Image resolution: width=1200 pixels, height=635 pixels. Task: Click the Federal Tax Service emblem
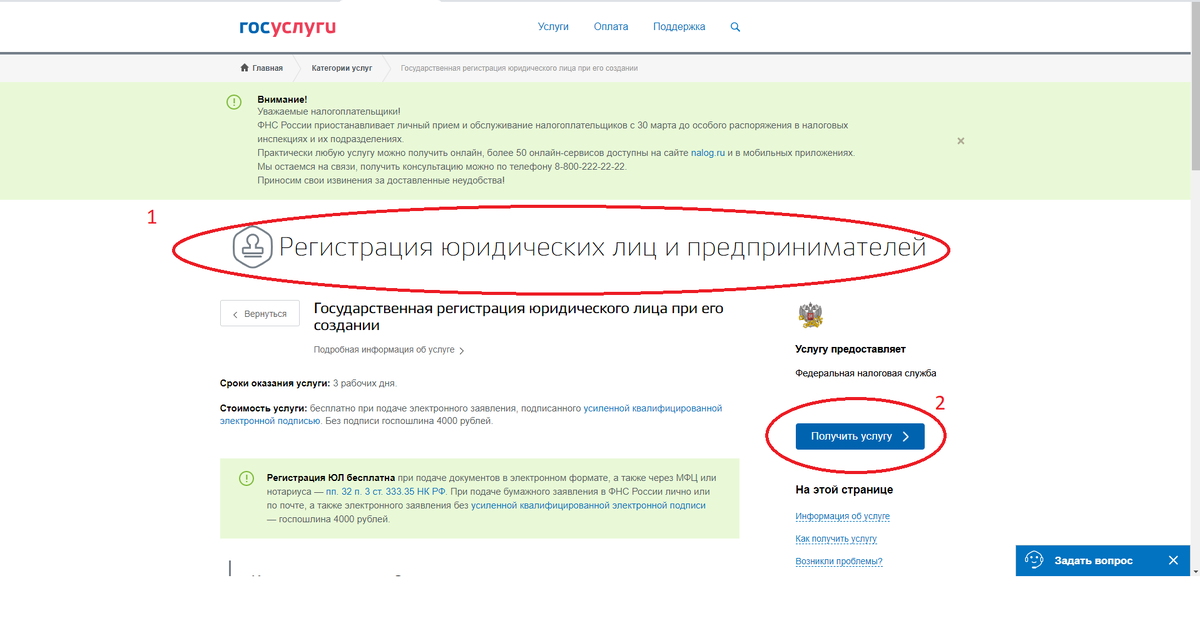(x=811, y=316)
